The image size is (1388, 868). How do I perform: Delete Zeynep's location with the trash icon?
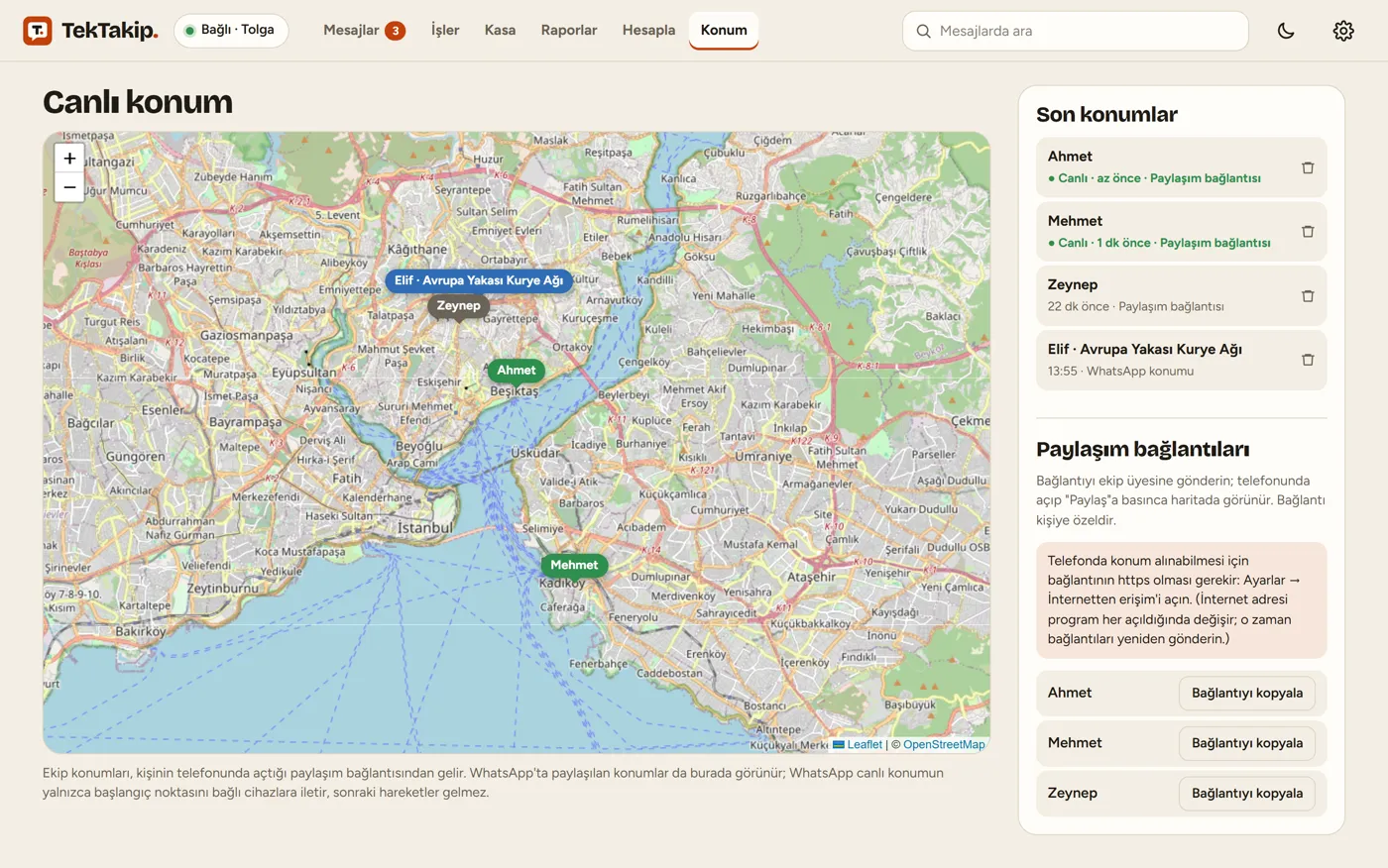(1308, 295)
